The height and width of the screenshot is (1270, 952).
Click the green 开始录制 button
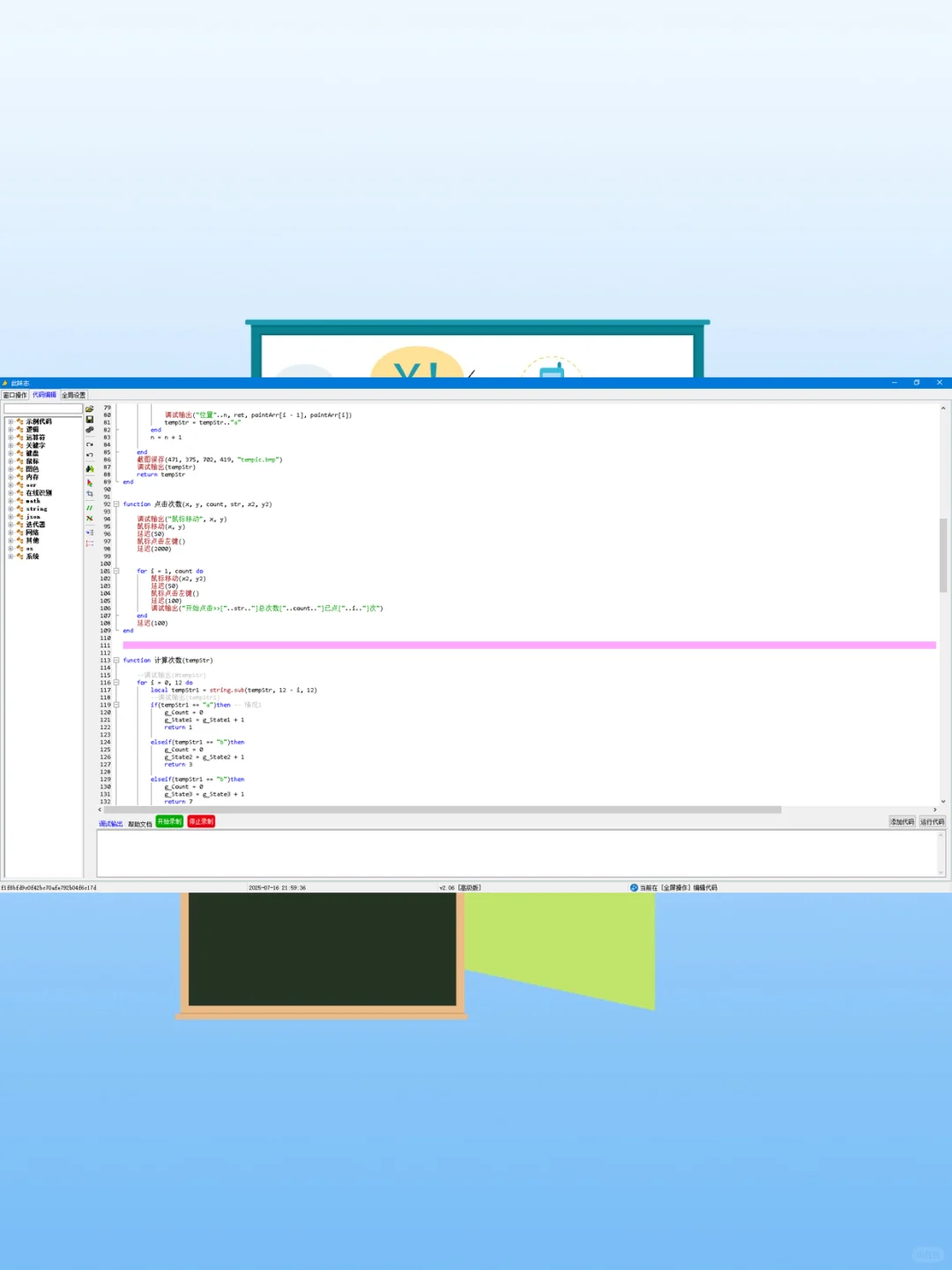169,821
